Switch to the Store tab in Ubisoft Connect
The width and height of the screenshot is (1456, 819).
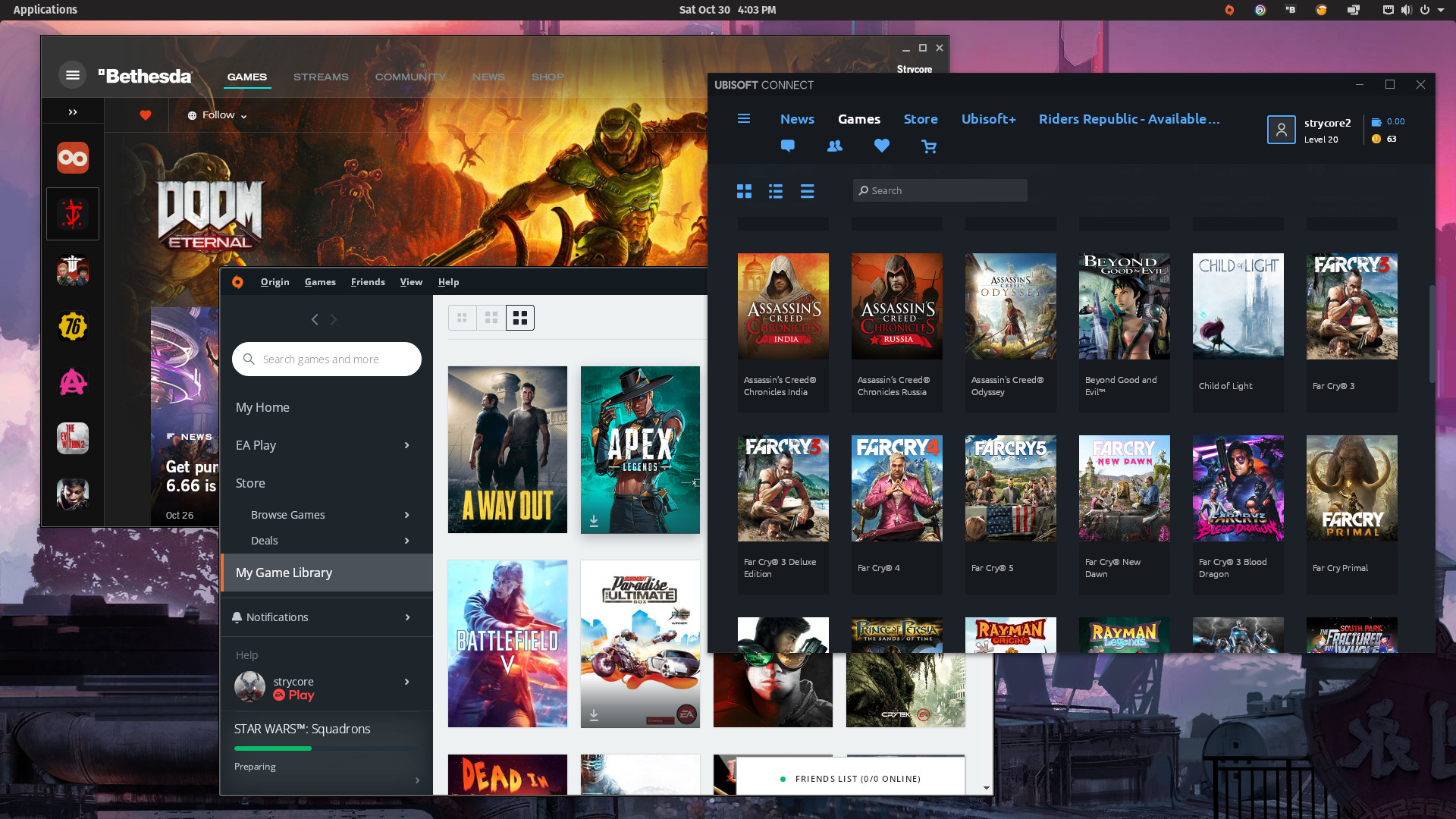point(920,119)
